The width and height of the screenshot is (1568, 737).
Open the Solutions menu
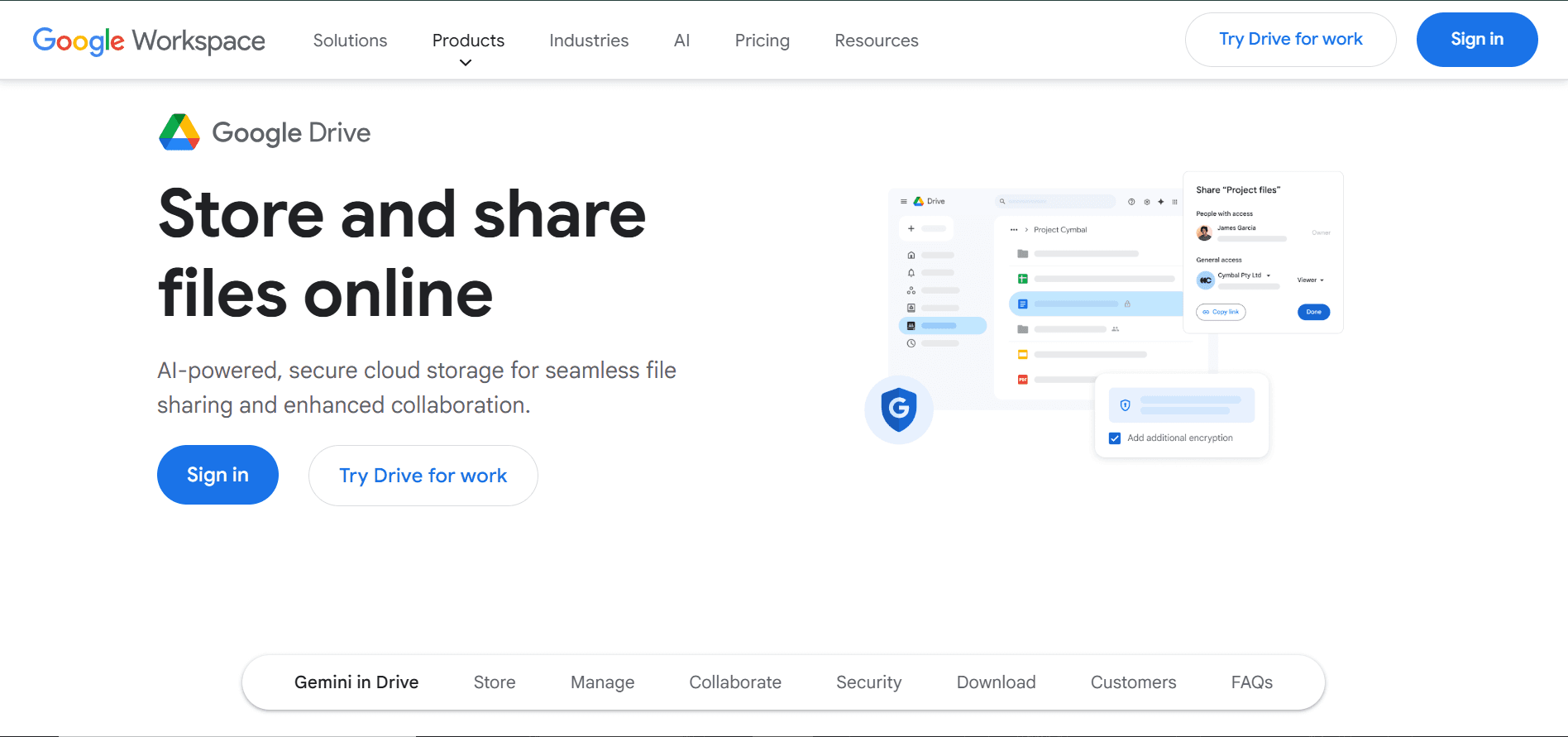pyautogui.click(x=350, y=41)
